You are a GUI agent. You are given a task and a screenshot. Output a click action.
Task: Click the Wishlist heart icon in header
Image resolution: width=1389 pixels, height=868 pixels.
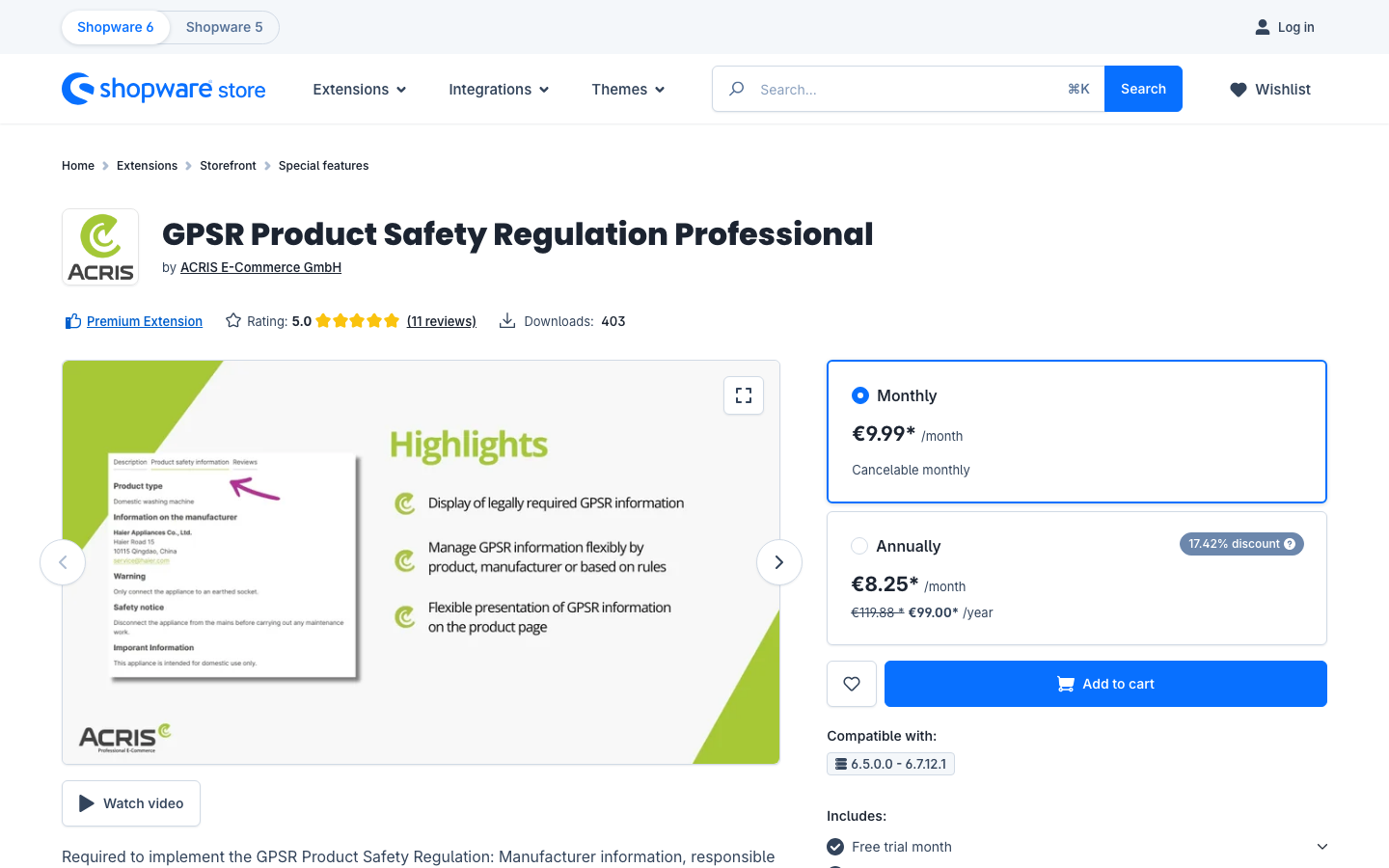pyautogui.click(x=1239, y=90)
